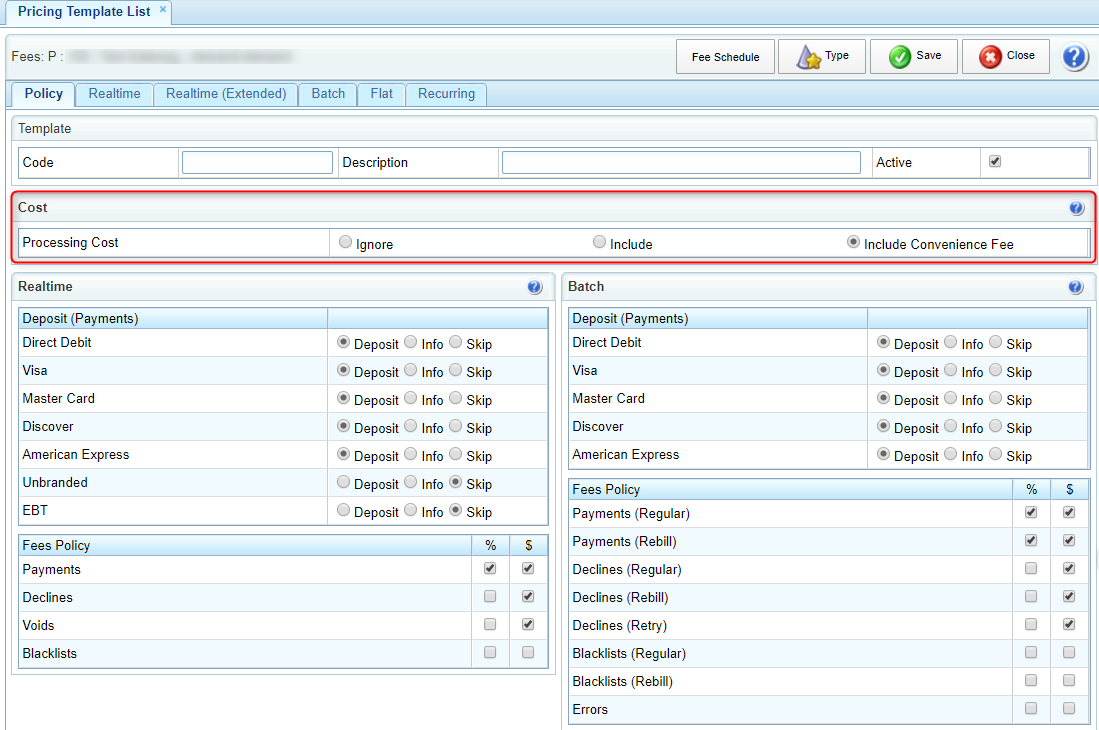1099x730 pixels.
Task: Focus the Description input field
Action: [681, 163]
